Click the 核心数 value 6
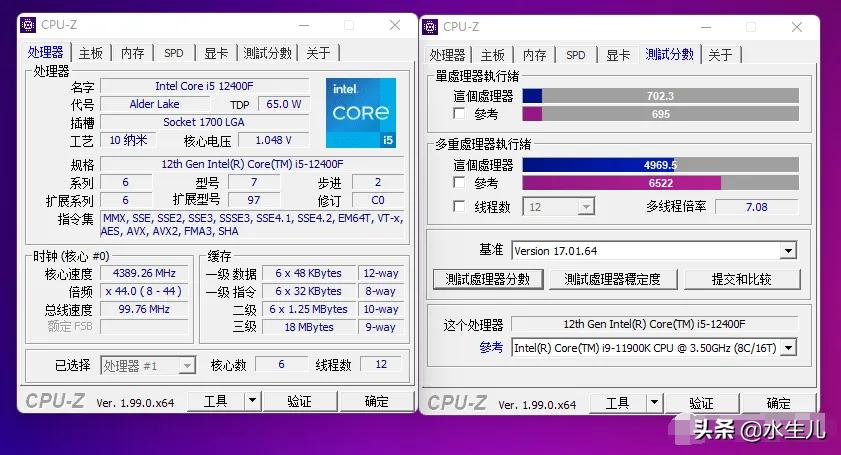Viewport: 841px width, 455px height. pyautogui.click(x=282, y=364)
